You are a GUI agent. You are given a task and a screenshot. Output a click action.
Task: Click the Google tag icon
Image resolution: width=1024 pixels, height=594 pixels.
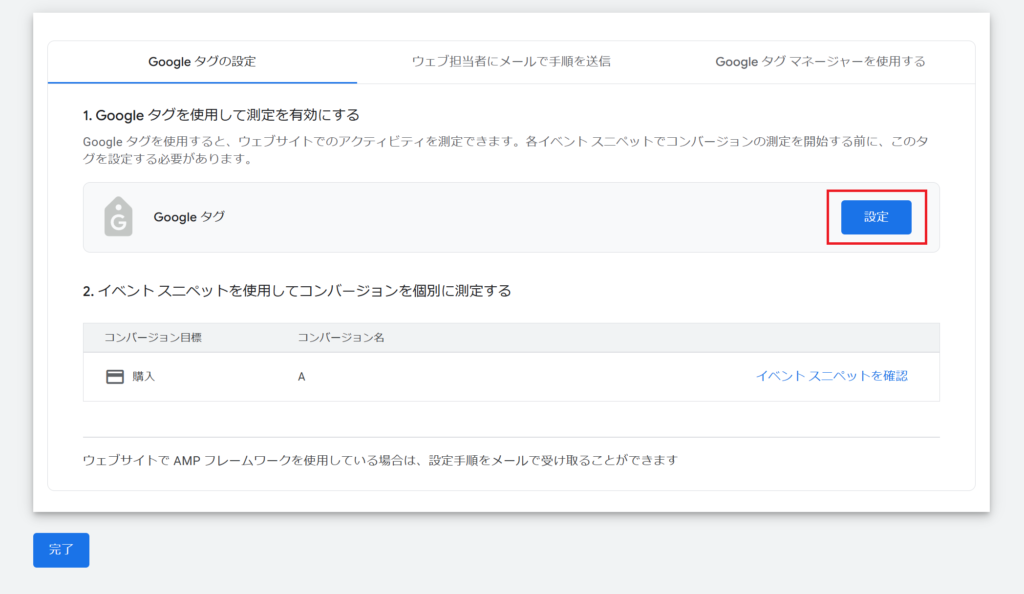(118, 217)
